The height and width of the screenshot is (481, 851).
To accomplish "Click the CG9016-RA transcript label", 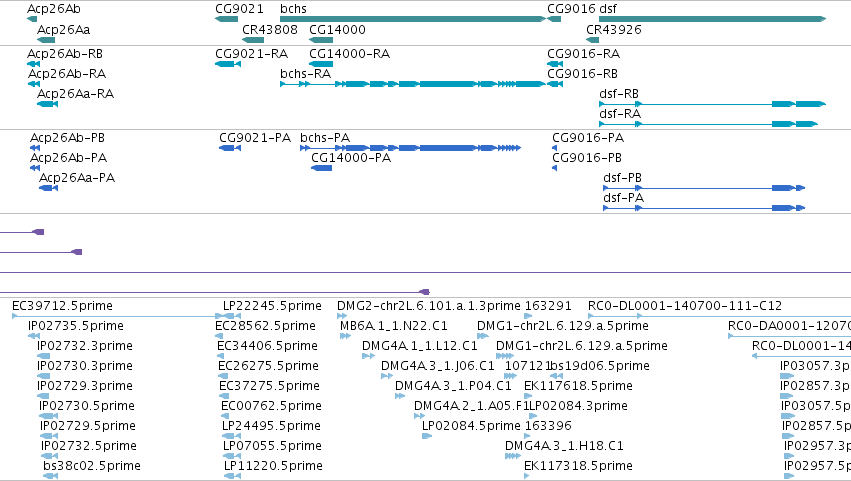I will (583, 54).
